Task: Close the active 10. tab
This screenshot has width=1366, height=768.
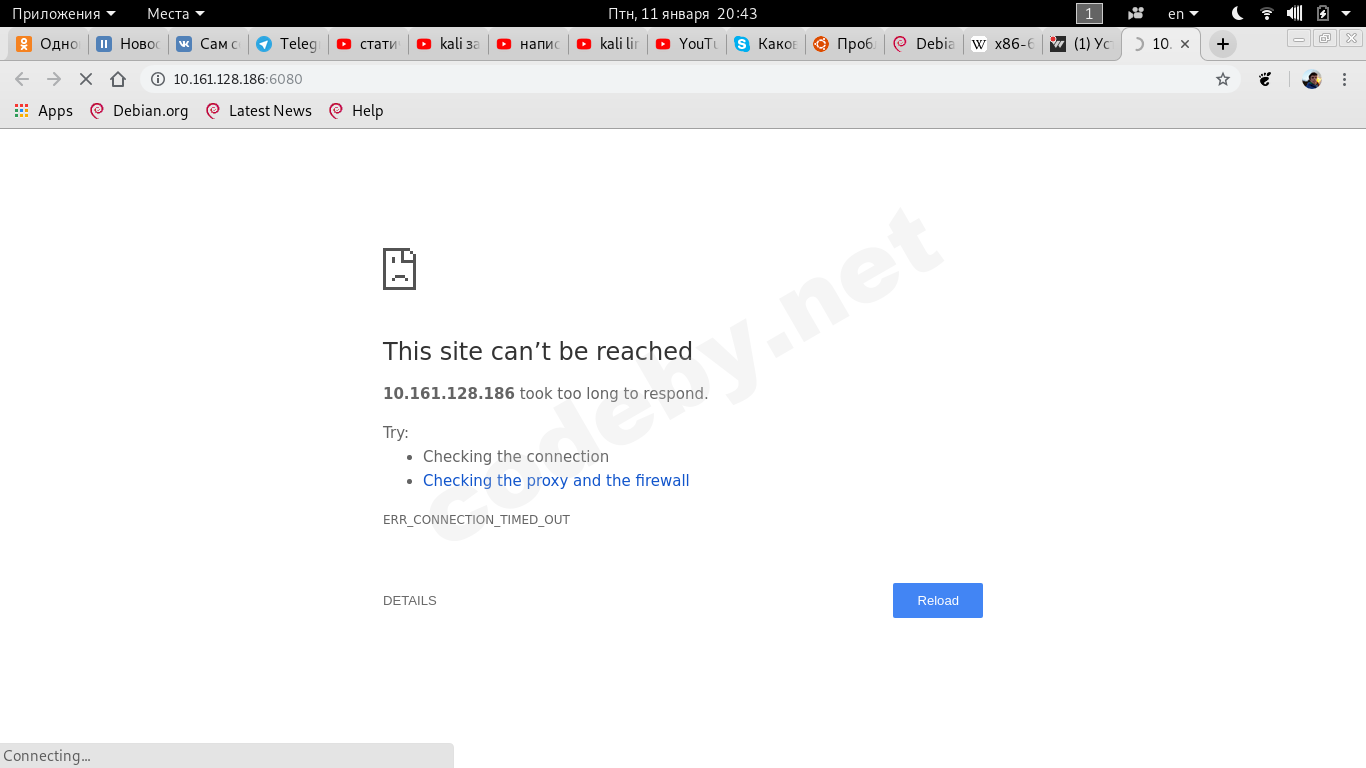Action: click(1185, 44)
